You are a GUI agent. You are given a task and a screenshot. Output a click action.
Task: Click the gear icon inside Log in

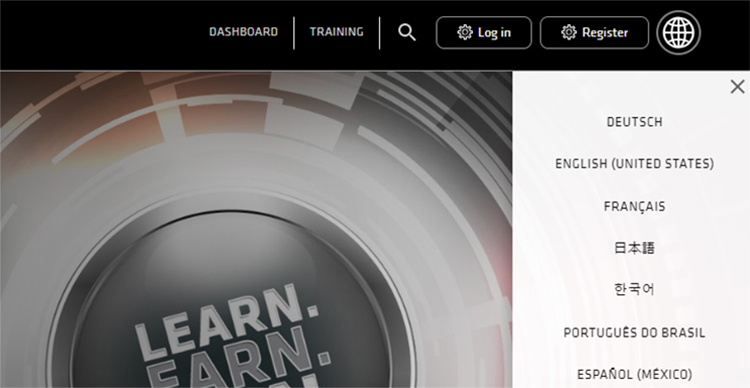[464, 33]
